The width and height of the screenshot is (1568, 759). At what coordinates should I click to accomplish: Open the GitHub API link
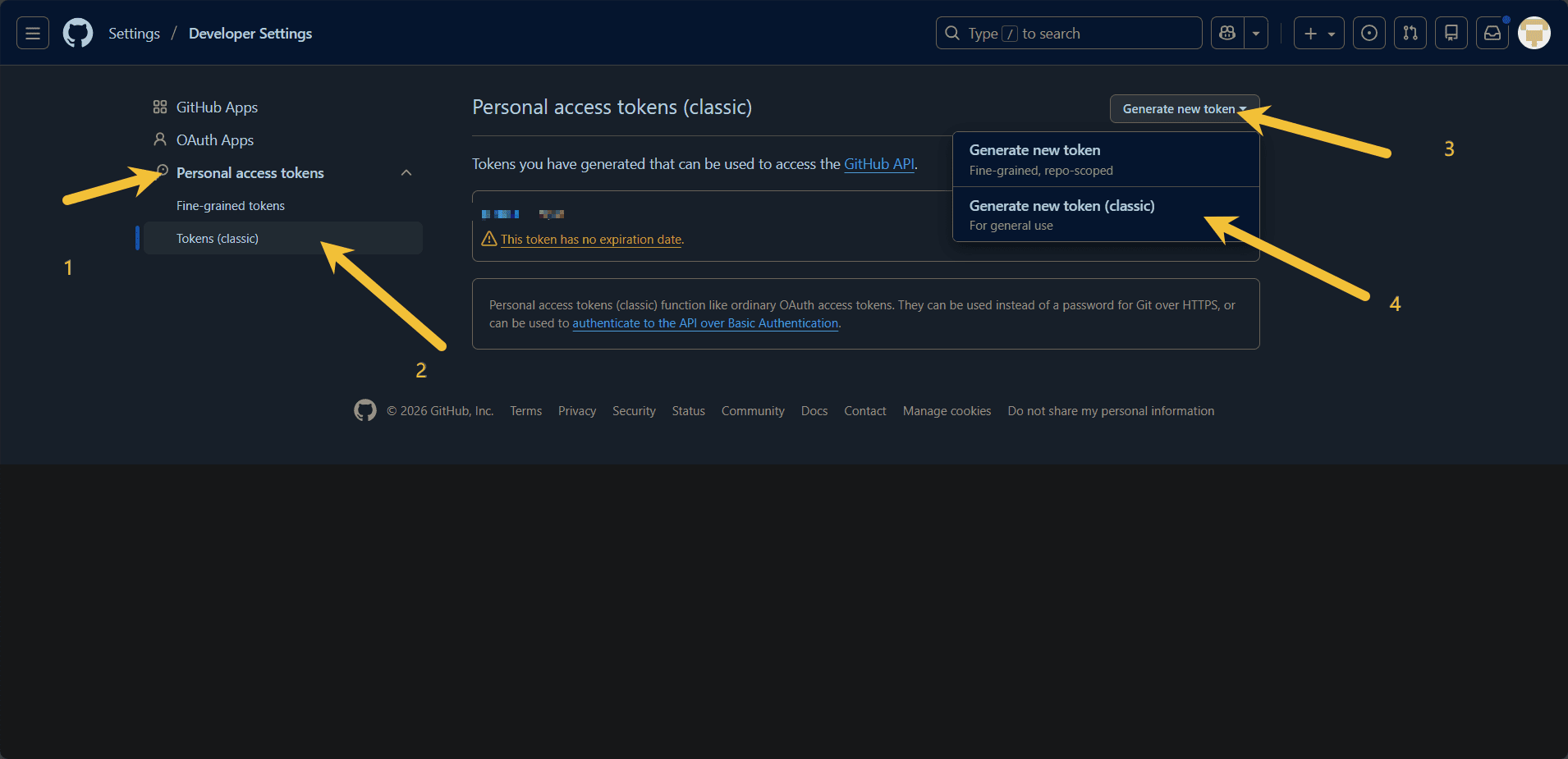(x=879, y=164)
